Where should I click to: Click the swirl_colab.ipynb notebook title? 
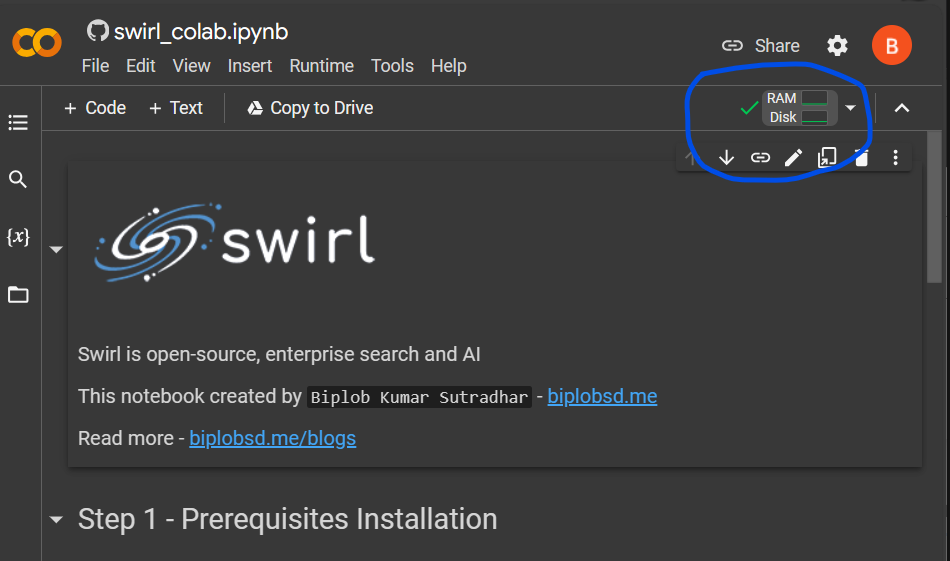coord(201,32)
